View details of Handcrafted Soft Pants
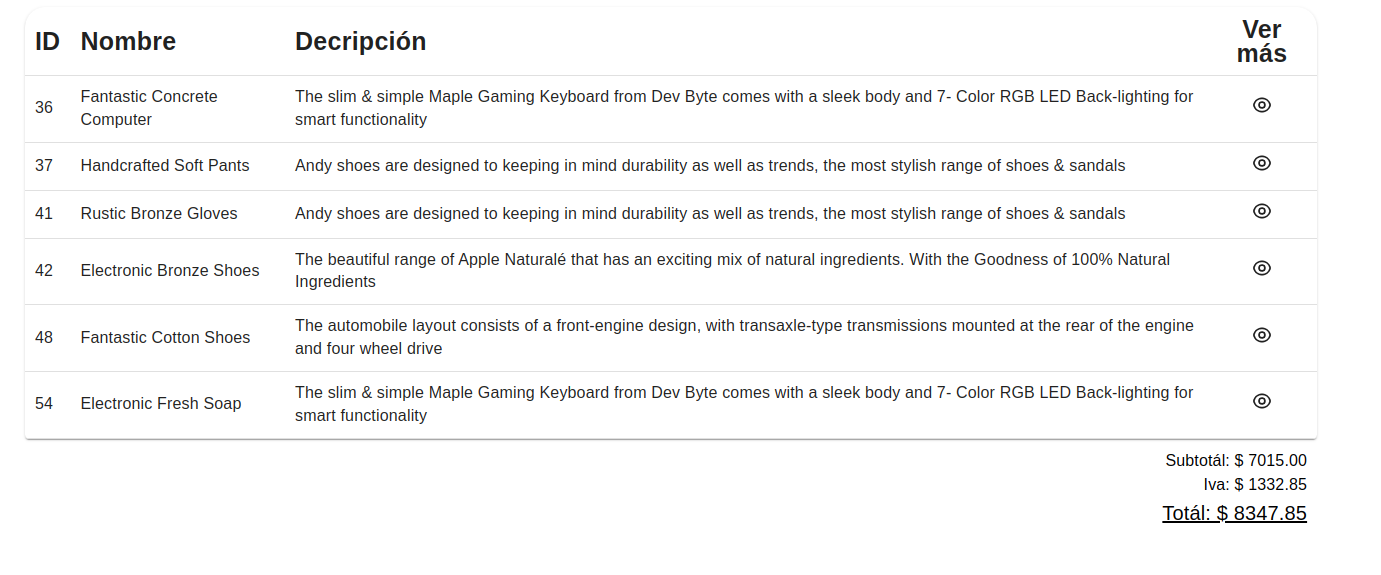Image resolution: width=1381 pixels, height=575 pixels. click(x=1261, y=163)
